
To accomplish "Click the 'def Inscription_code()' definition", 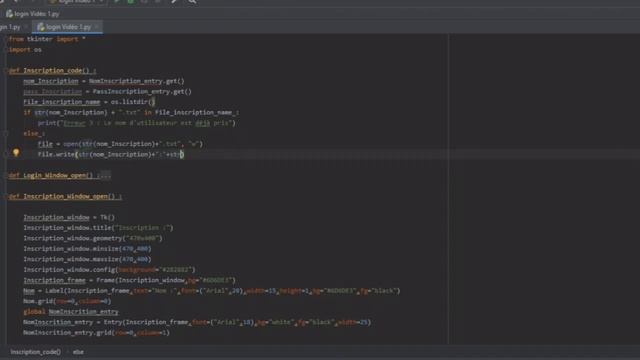I will 53,71.
